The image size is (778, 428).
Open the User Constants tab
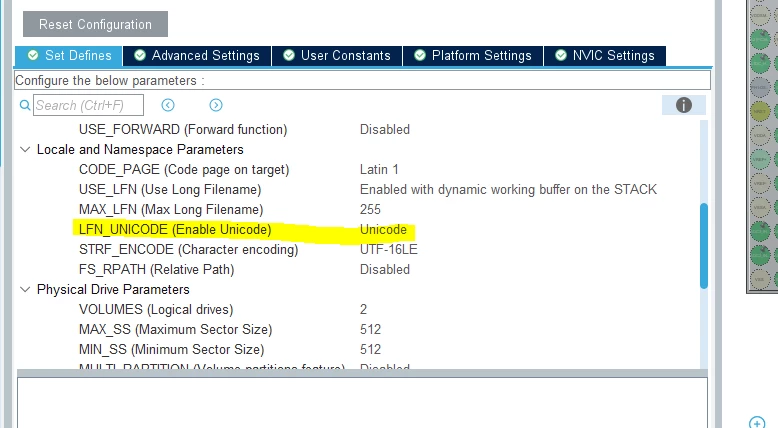(337, 56)
